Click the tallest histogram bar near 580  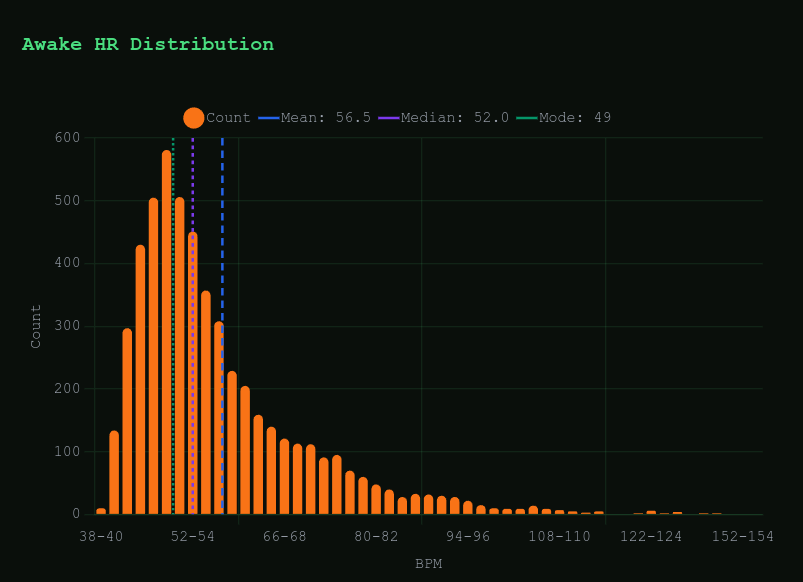point(166,332)
